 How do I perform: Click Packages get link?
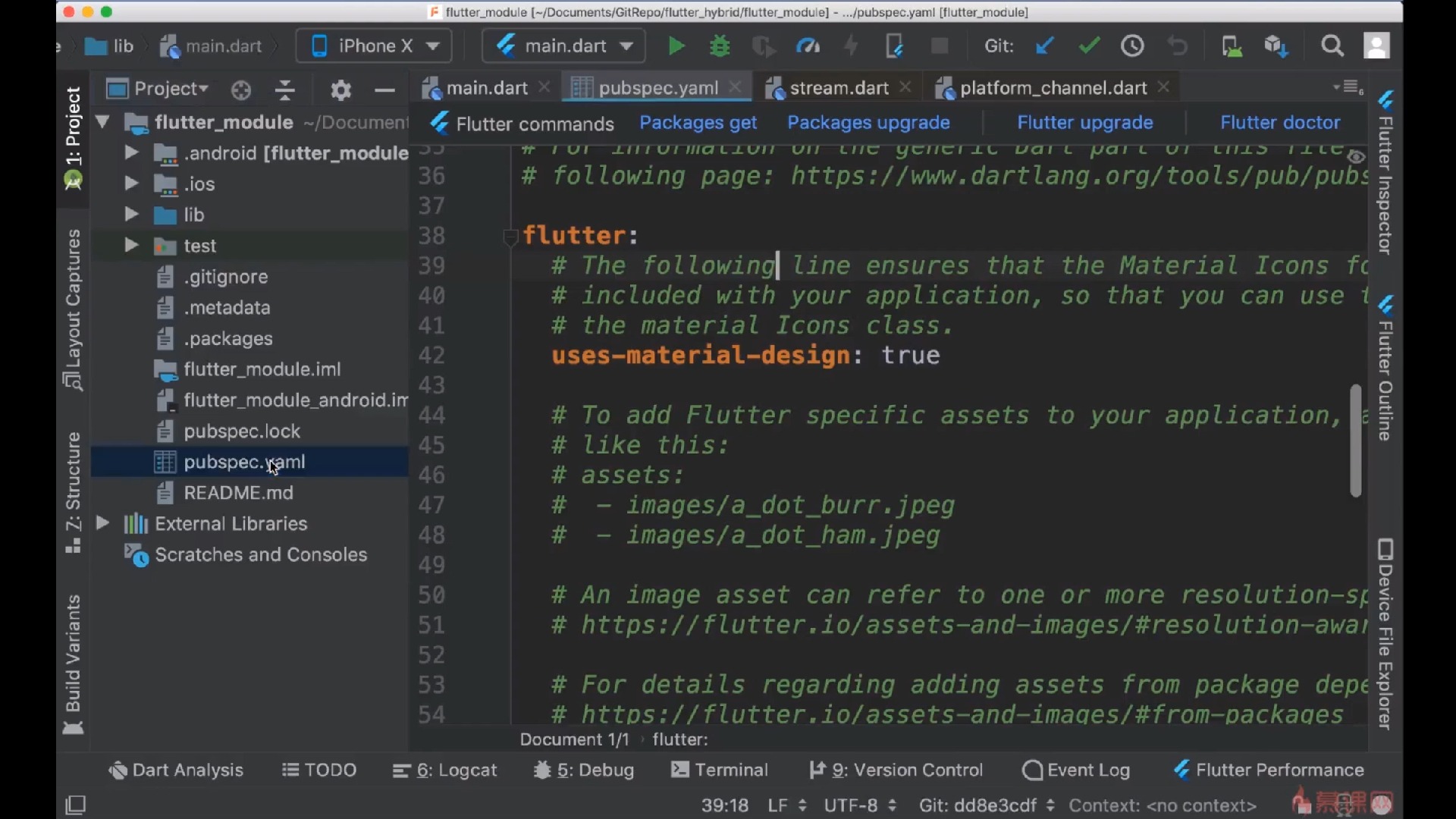tap(698, 123)
